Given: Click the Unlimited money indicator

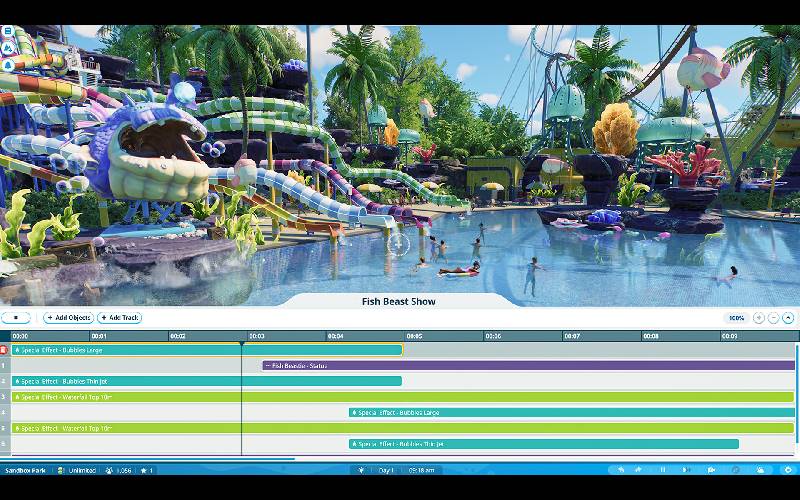Looking at the screenshot, I should click(x=77, y=470).
